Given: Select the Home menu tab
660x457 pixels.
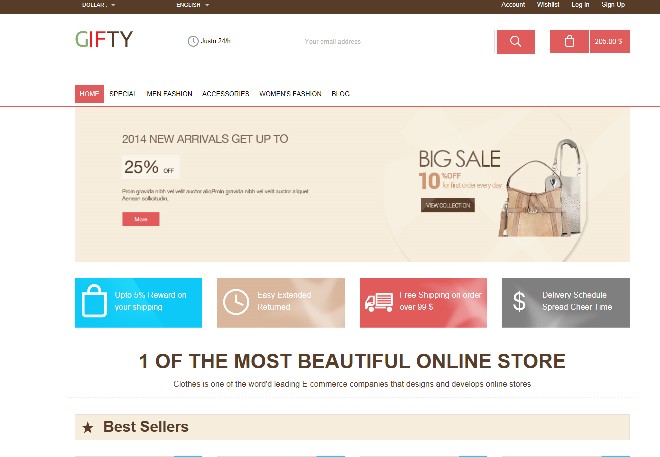Looking at the screenshot, I should (89, 94).
